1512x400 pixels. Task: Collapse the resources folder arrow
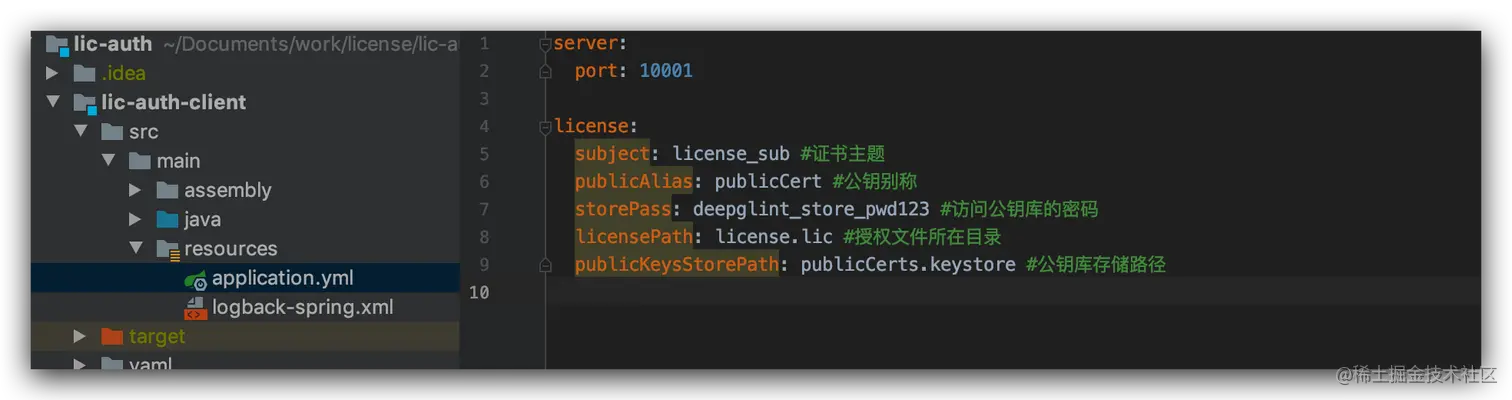[x=136, y=248]
